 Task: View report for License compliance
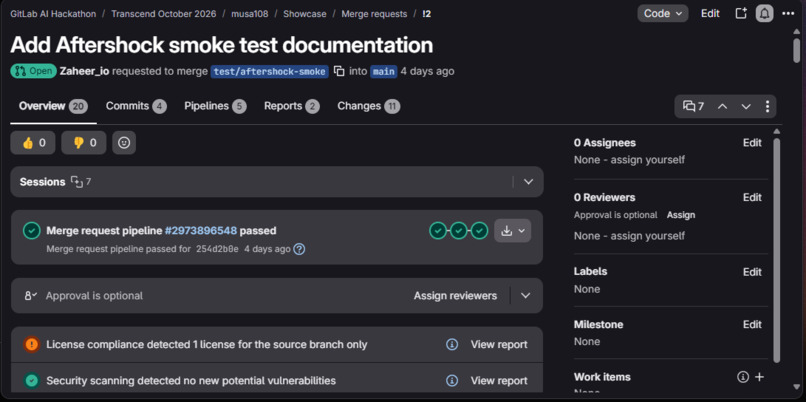pyautogui.click(x=499, y=344)
